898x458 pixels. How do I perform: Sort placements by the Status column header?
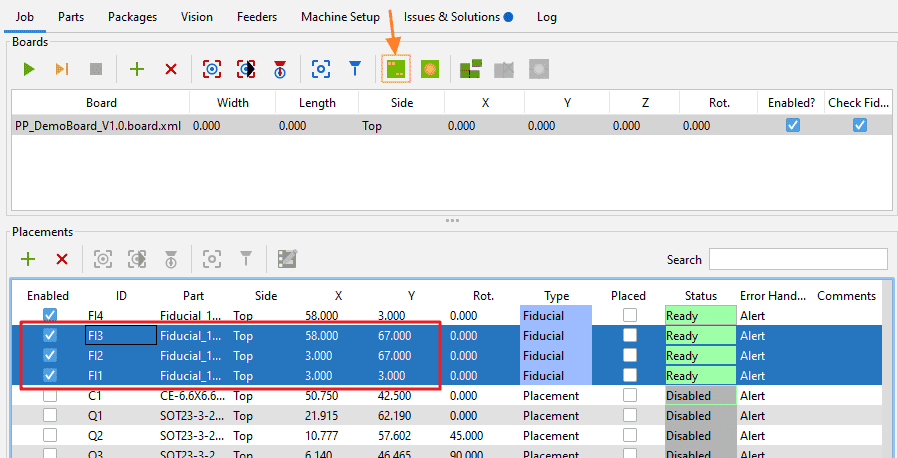pyautogui.click(x=700, y=296)
